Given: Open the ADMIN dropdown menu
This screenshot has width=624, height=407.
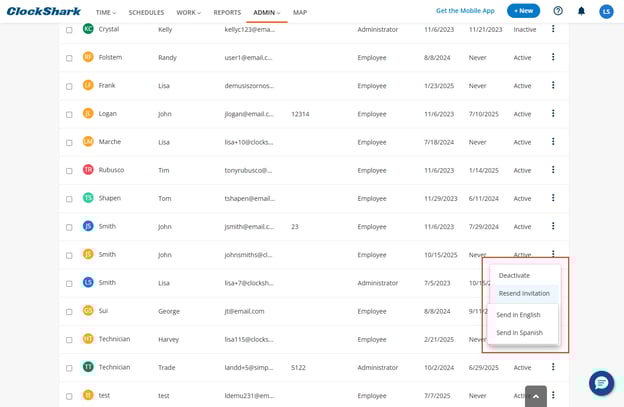Looking at the screenshot, I should 266,13.
